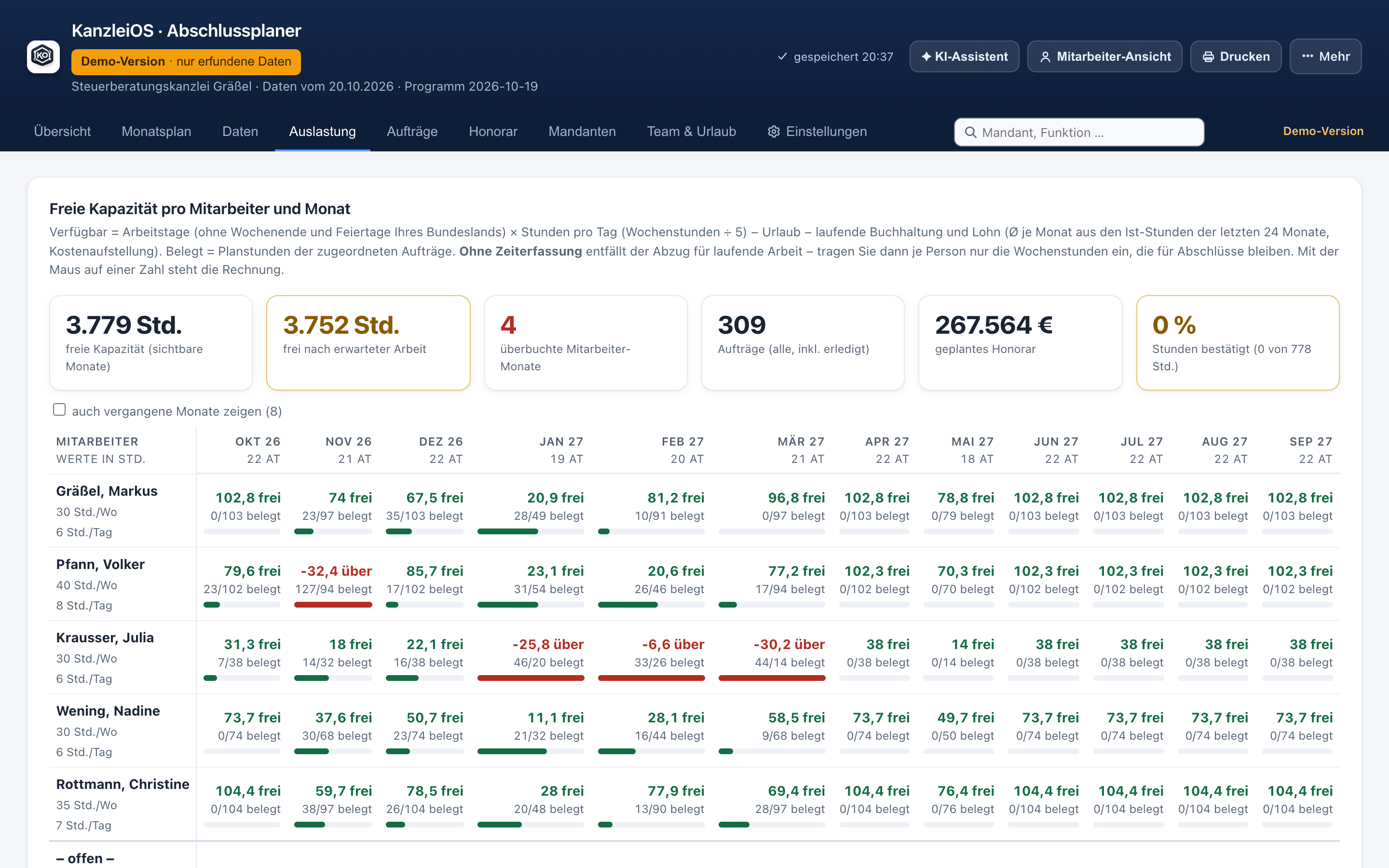This screenshot has height=868, width=1389.
Task: Focus the Mandant, Funktion search field
Action: 1079,133
